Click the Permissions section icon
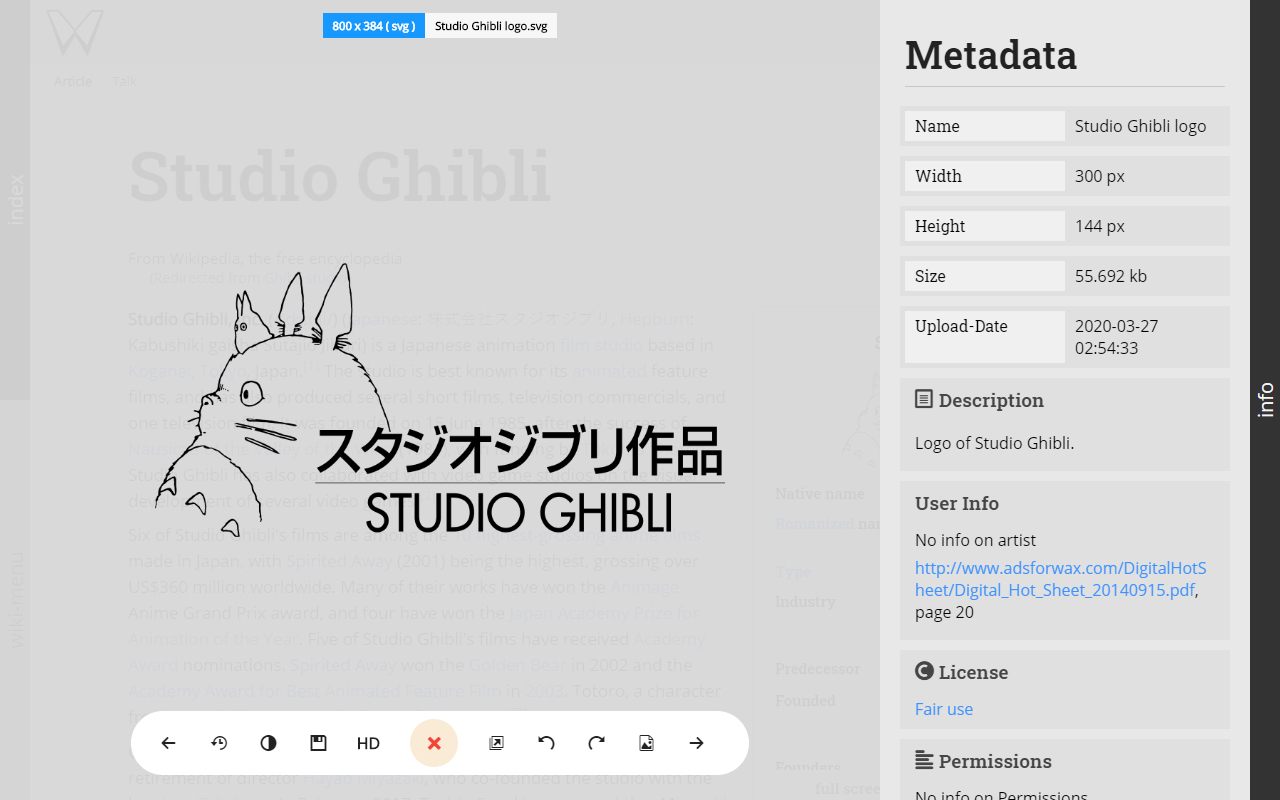This screenshot has width=1280, height=800. click(924, 760)
